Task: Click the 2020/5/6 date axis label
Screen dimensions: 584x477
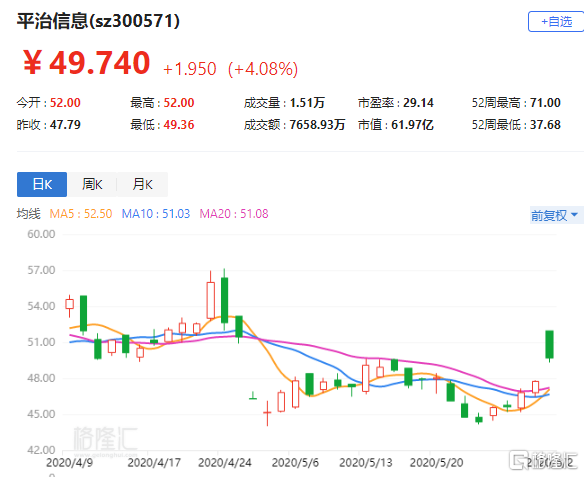Action: click(x=295, y=463)
